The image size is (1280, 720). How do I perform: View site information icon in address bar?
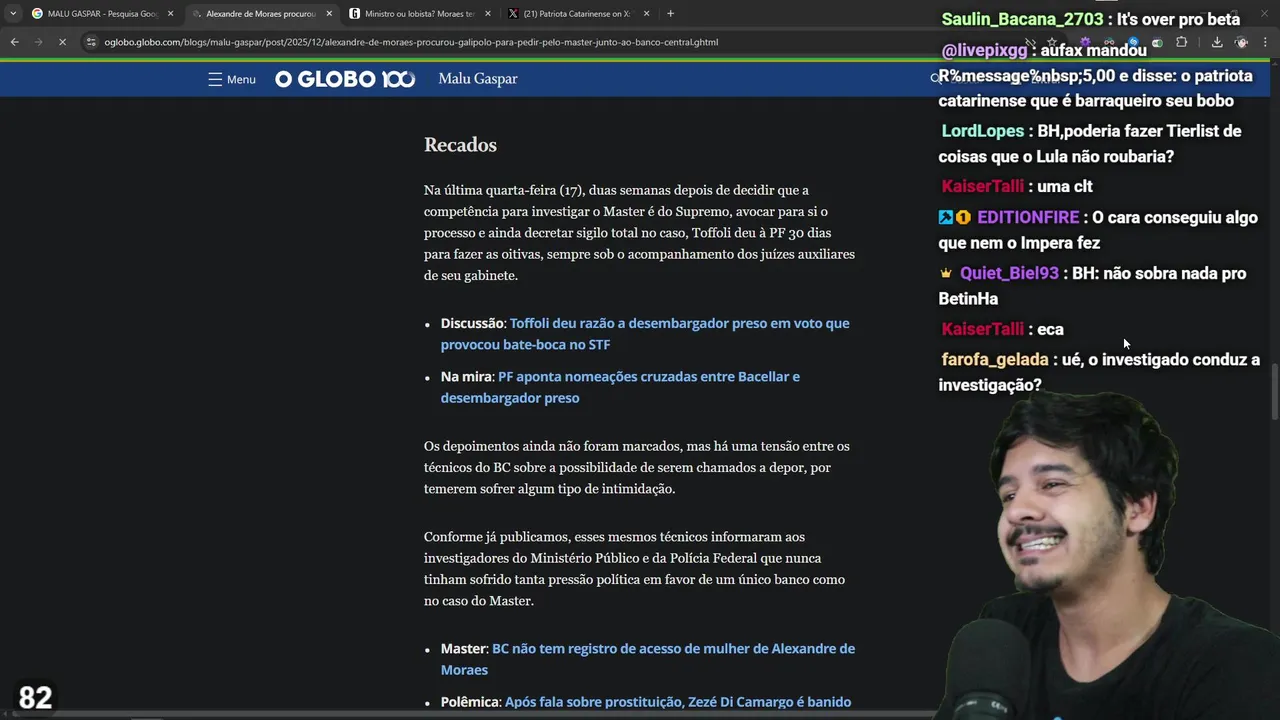92,42
